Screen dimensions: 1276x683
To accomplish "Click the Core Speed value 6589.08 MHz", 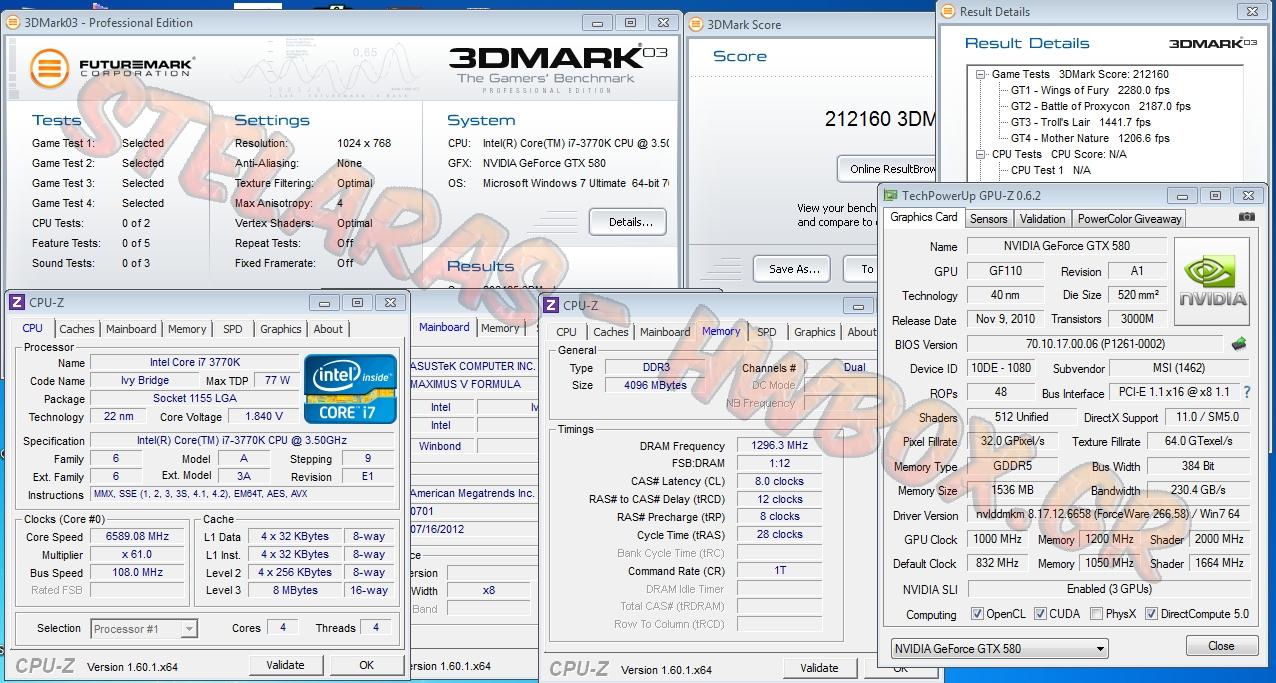I will click(139, 537).
